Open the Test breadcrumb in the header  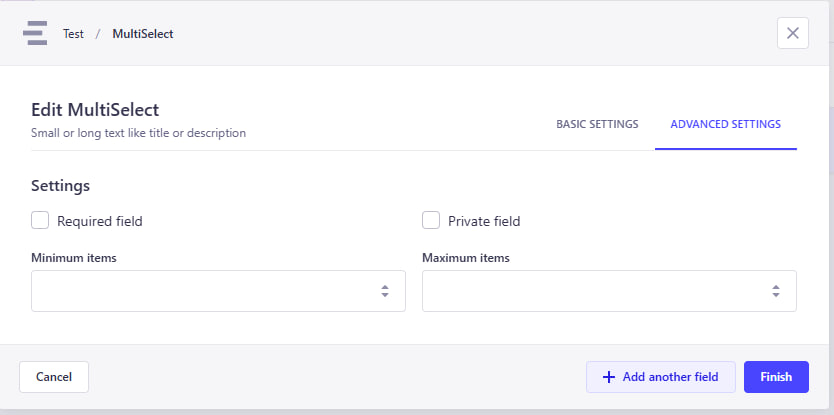73,34
